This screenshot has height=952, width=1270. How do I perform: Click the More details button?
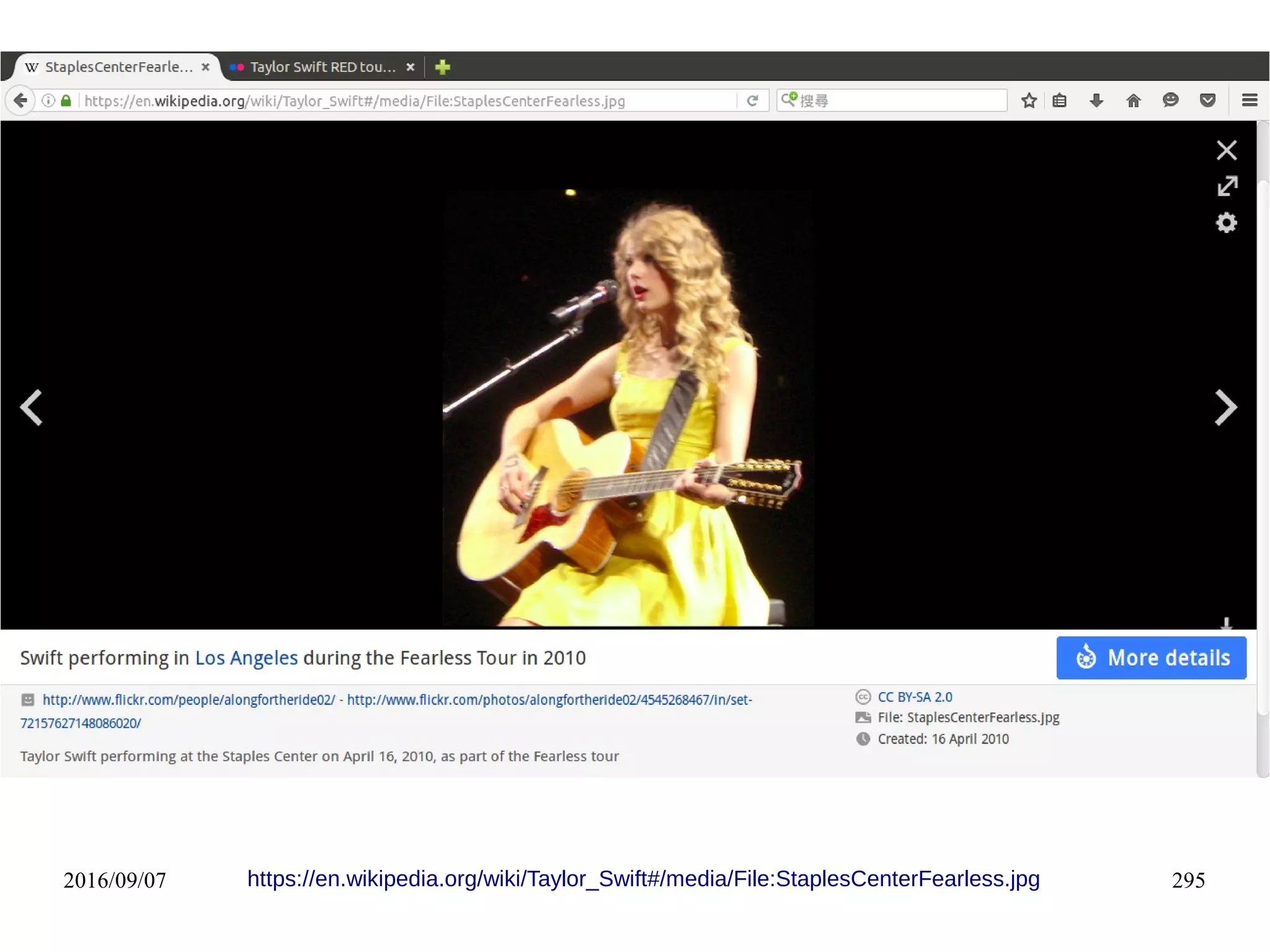[1151, 657]
